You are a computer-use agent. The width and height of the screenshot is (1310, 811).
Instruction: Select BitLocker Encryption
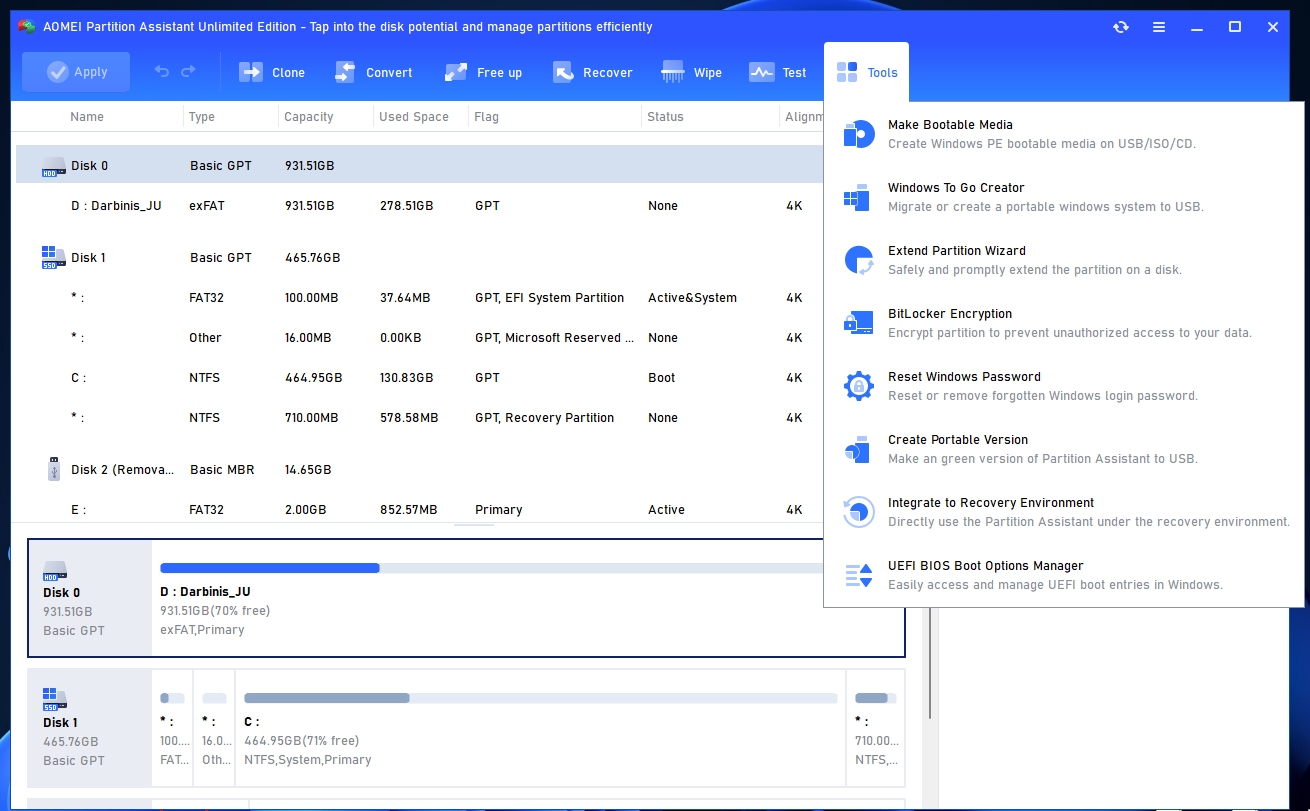(x=1064, y=323)
